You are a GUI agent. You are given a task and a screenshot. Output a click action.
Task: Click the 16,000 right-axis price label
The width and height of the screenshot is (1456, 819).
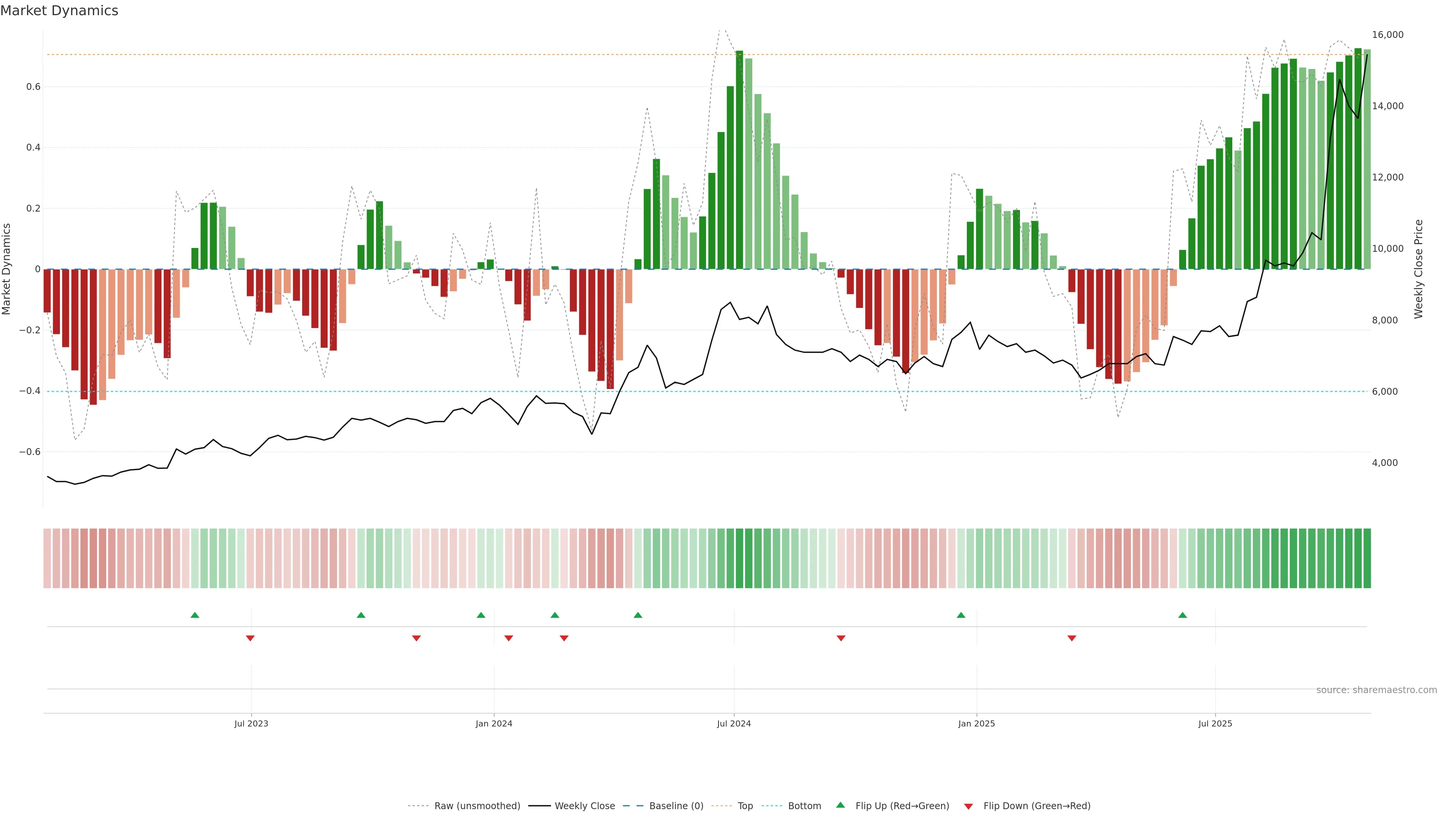[x=1388, y=35]
